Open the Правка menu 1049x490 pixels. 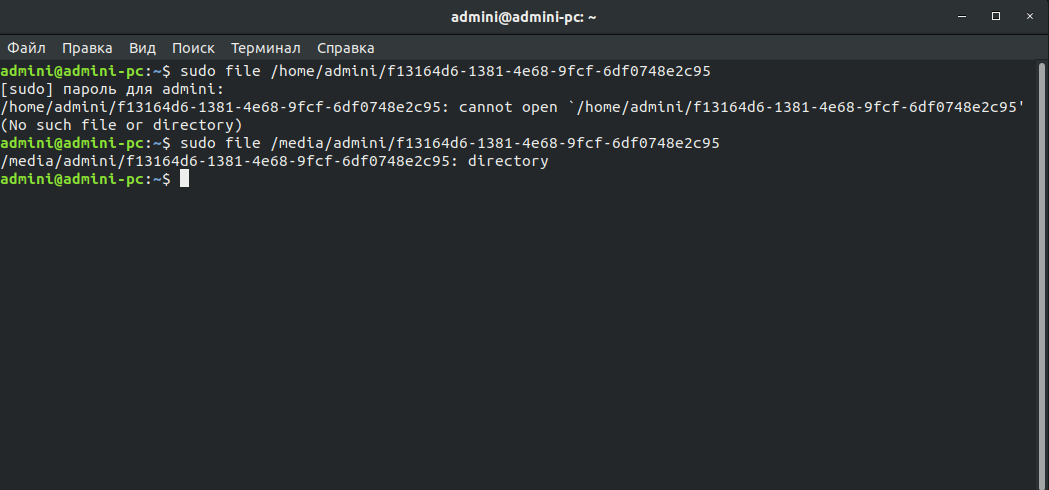pos(87,48)
